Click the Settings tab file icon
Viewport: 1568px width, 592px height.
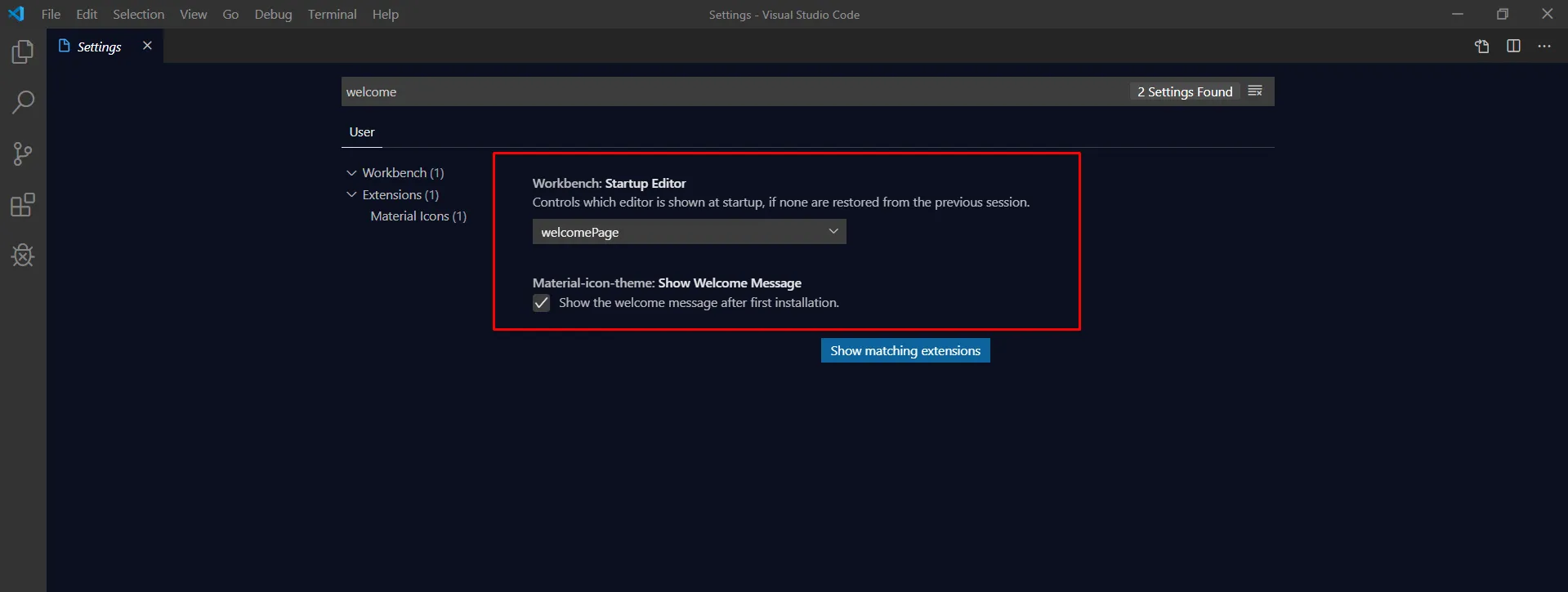tap(65, 46)
